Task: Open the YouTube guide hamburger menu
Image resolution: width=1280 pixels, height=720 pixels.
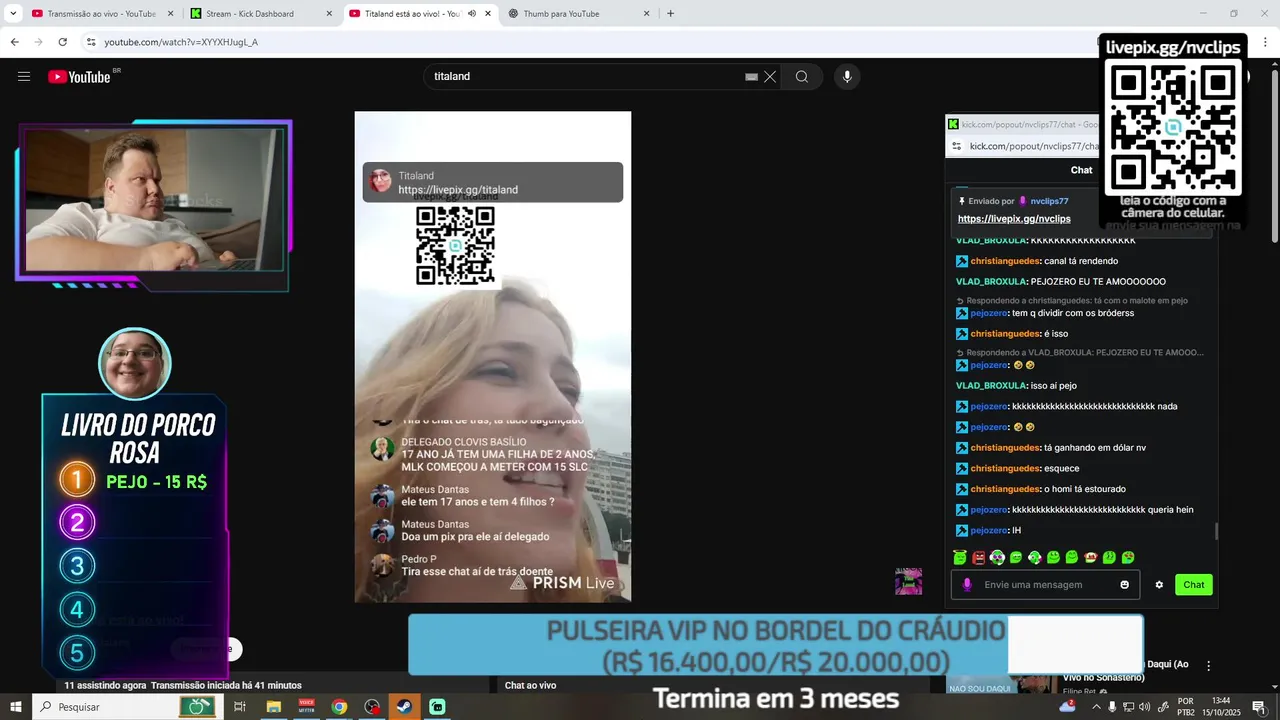Action: (x=24, y=77)
